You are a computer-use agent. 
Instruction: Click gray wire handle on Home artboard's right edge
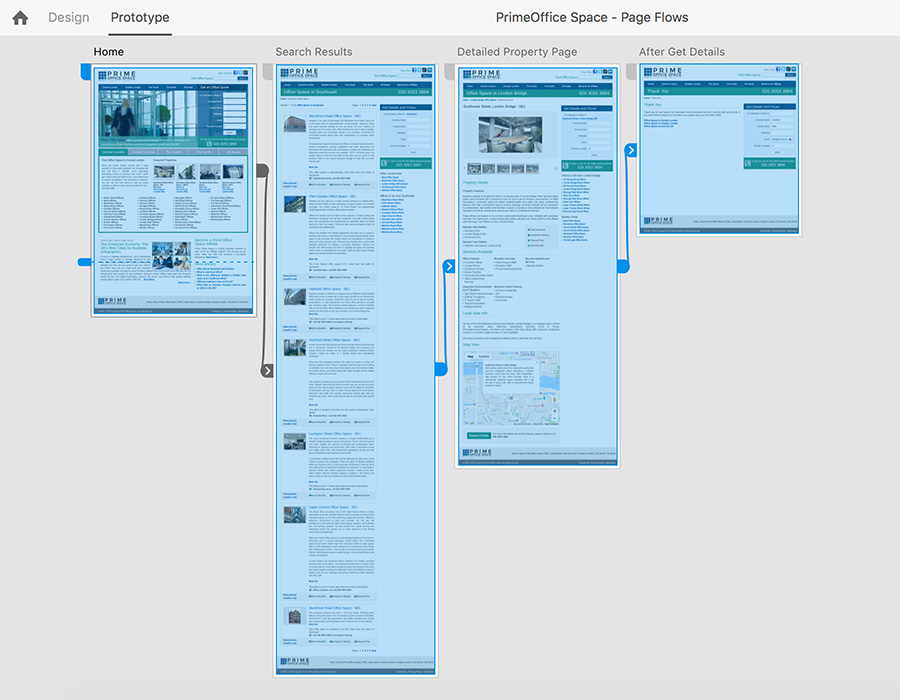point(262,171)
